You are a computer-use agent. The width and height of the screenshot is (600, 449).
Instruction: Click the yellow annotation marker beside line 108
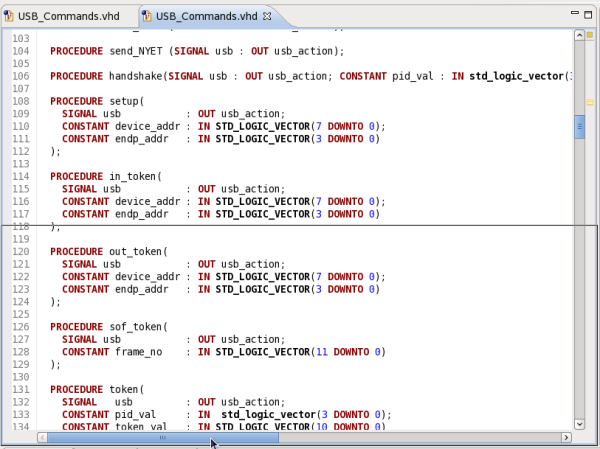(x=590, y=102)
